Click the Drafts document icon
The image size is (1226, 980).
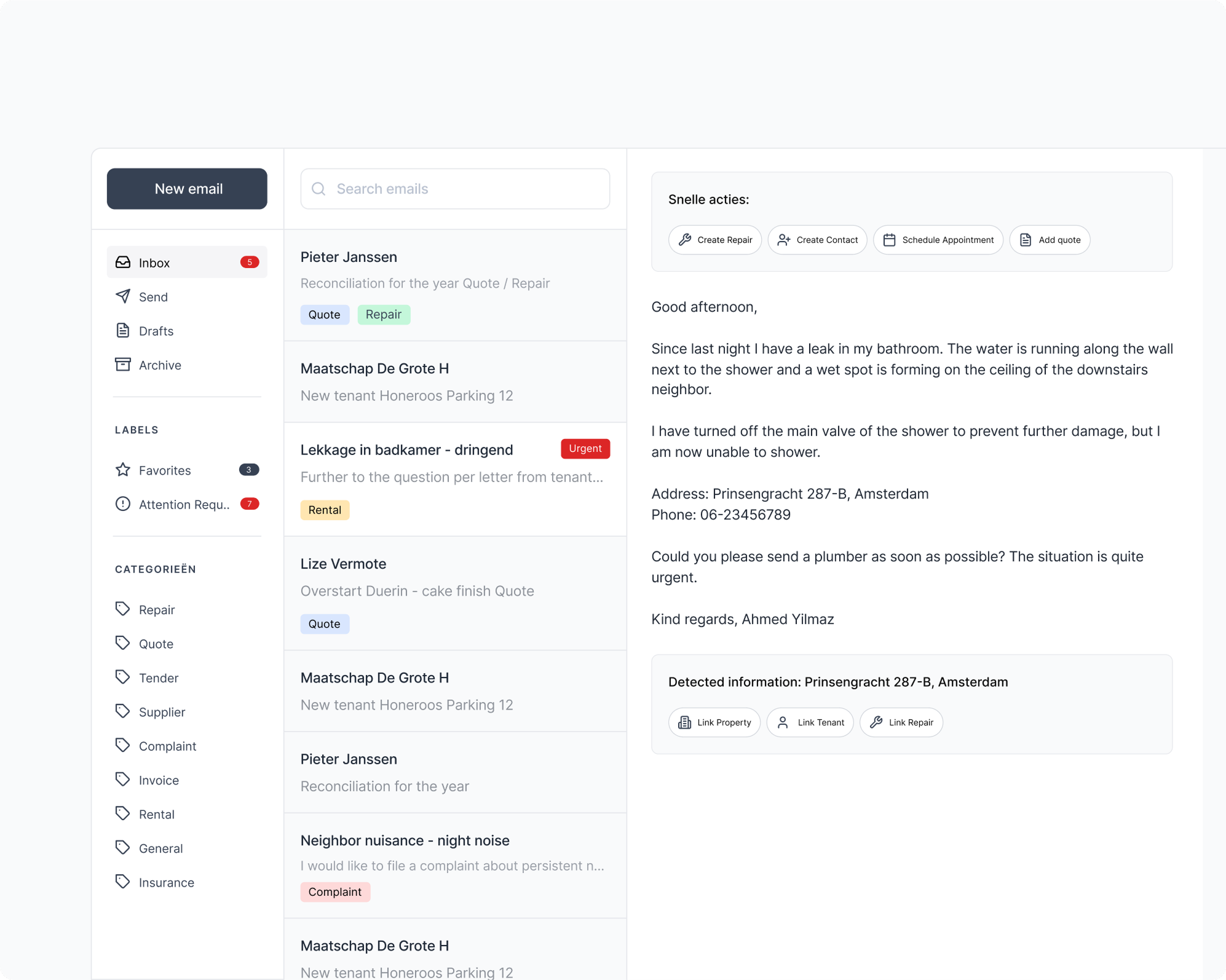tap(123, 331)
